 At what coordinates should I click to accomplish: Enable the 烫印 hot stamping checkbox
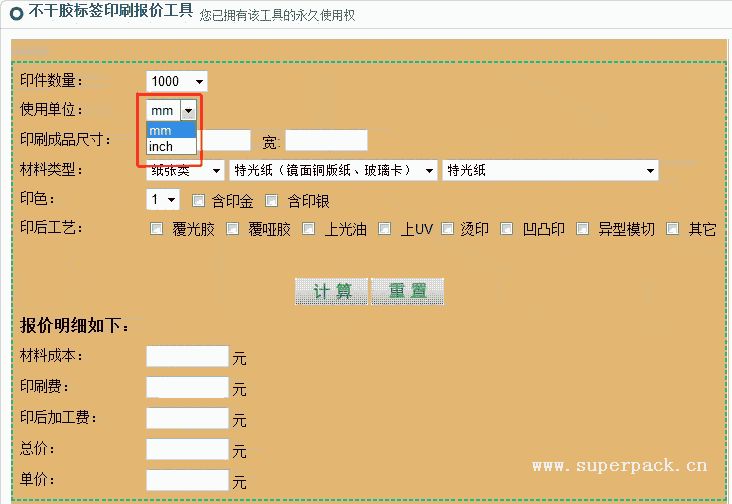tap(444, 229)
